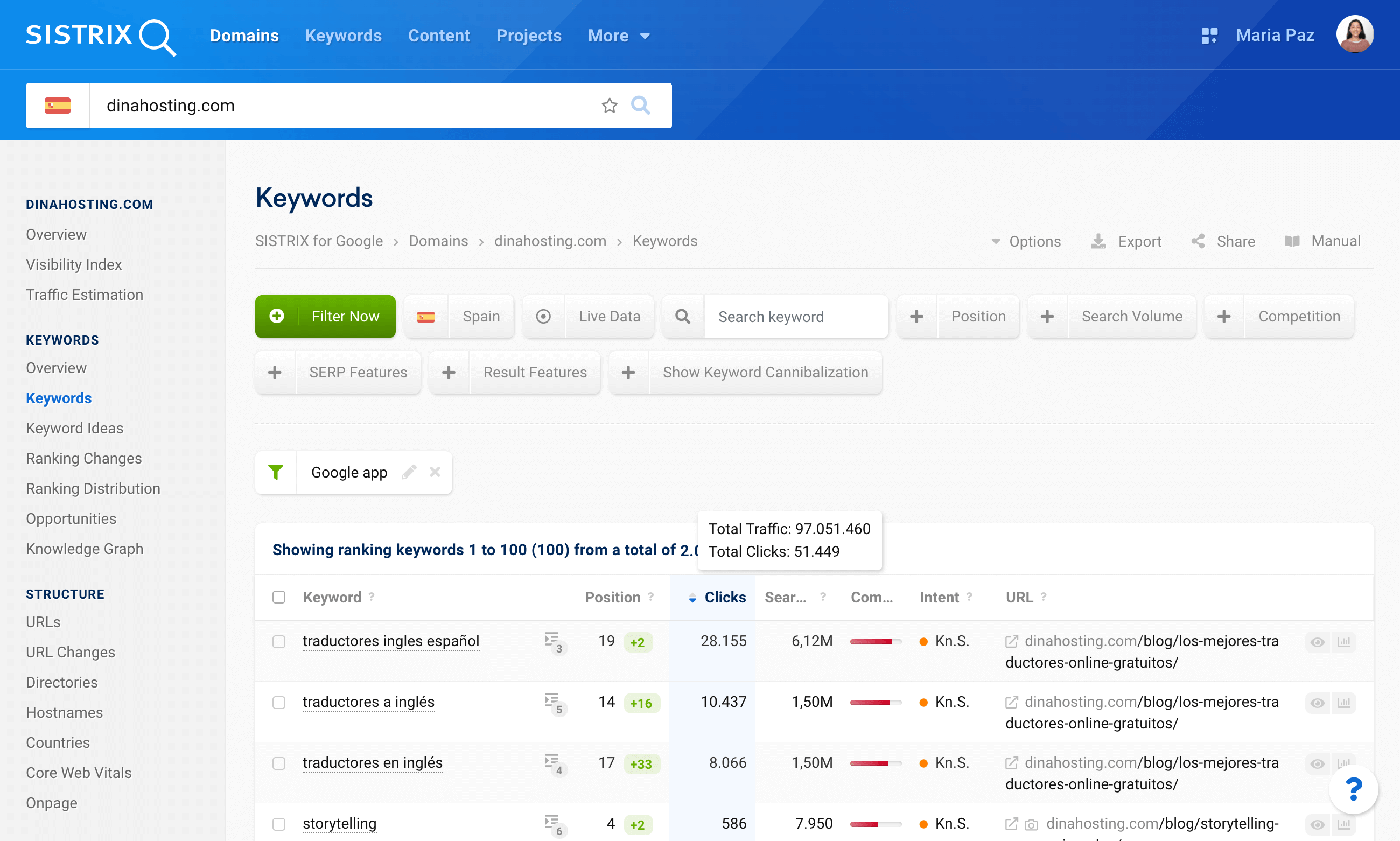
Task: Remove the Google app filter
Action: pos(435,472)
